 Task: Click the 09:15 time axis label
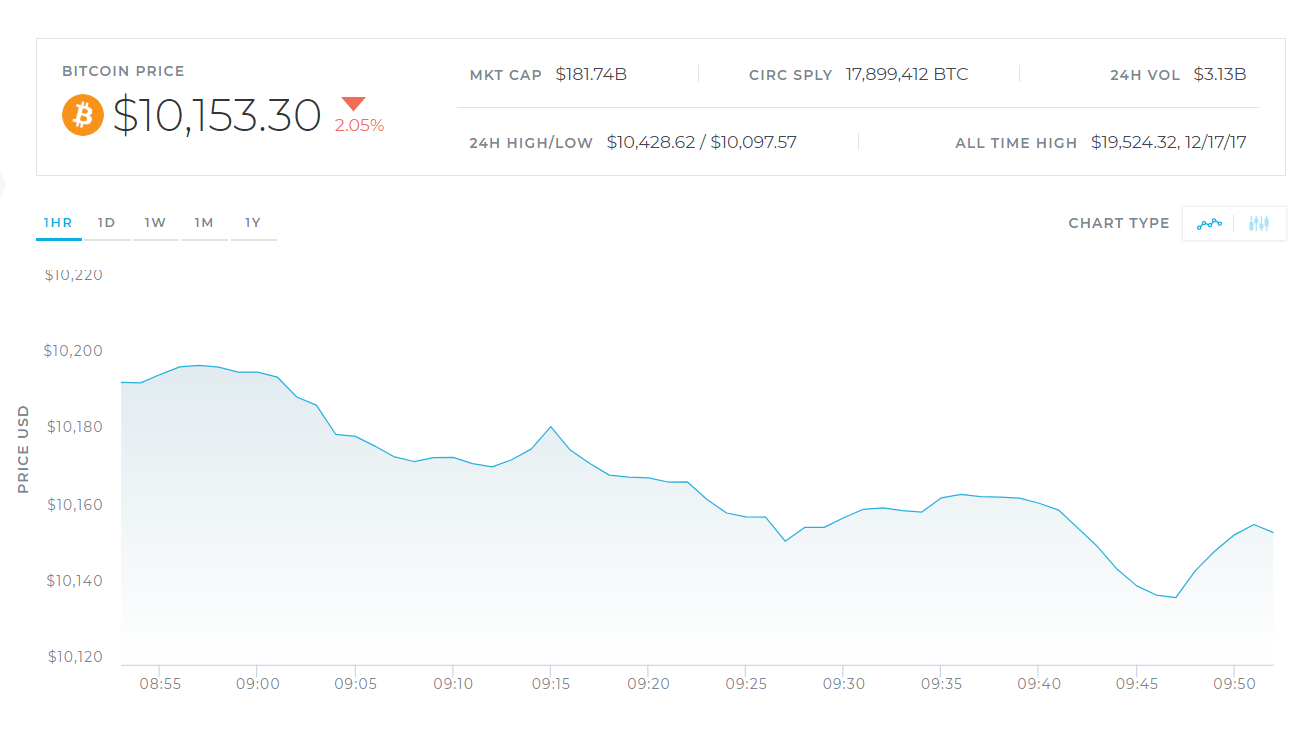550,684
